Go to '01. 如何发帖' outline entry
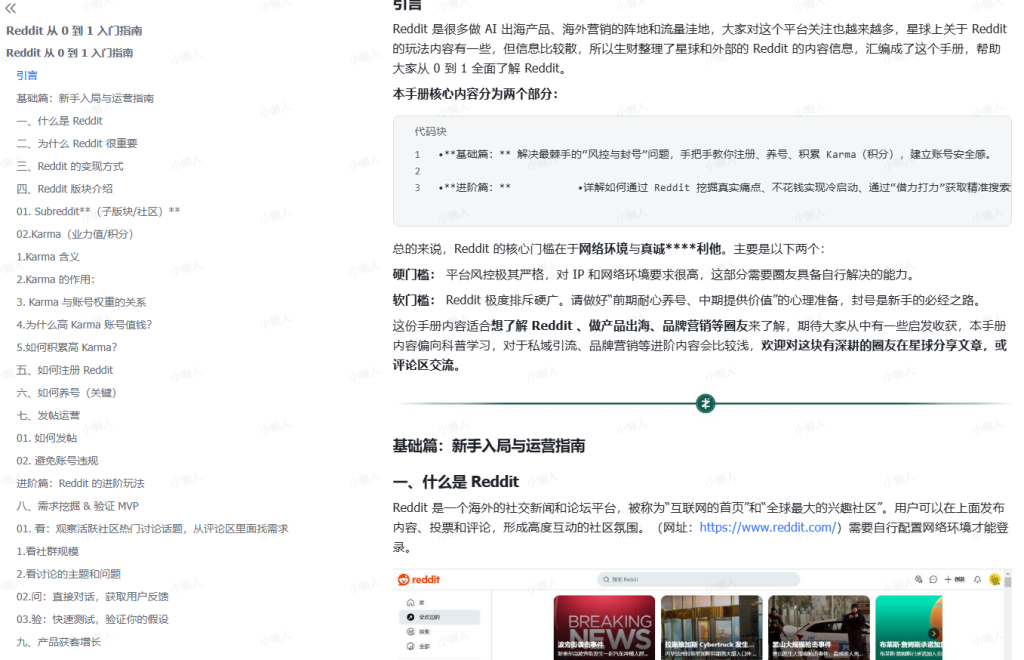1024x660 pixels. tap(46, 438)
